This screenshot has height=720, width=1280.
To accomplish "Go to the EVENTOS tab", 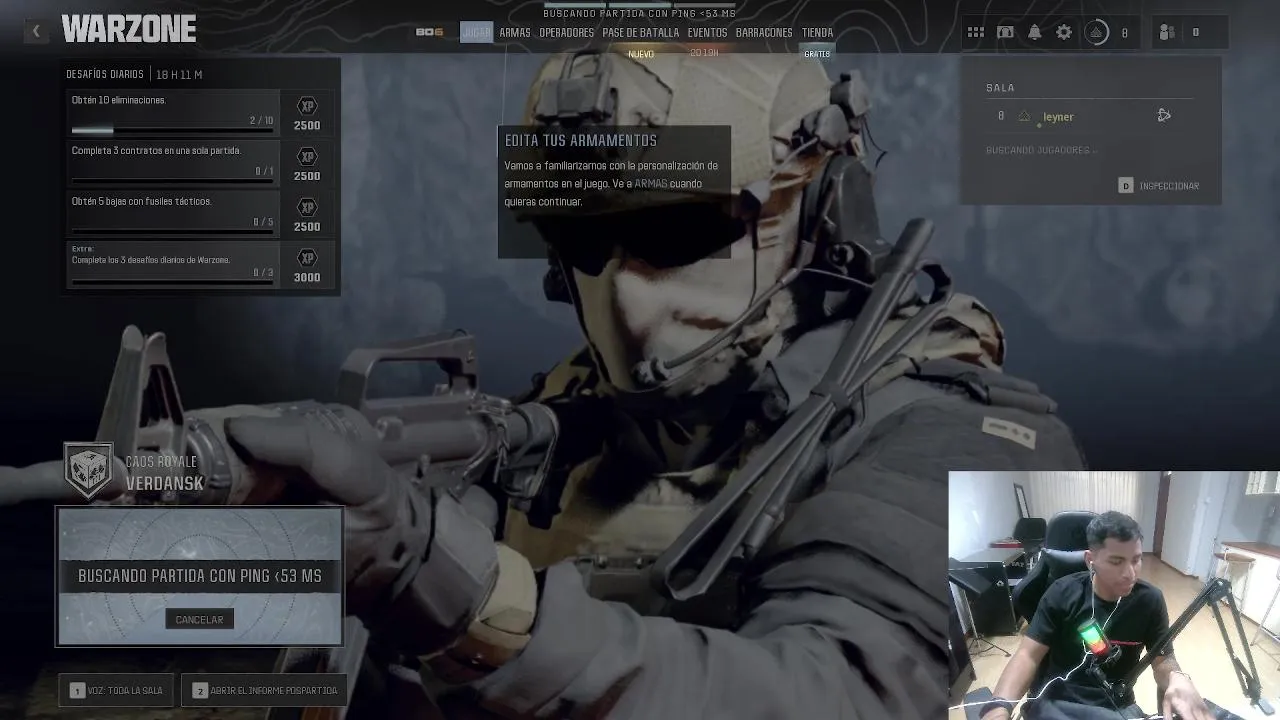I will pyautogui.click(x=707, y=32).
